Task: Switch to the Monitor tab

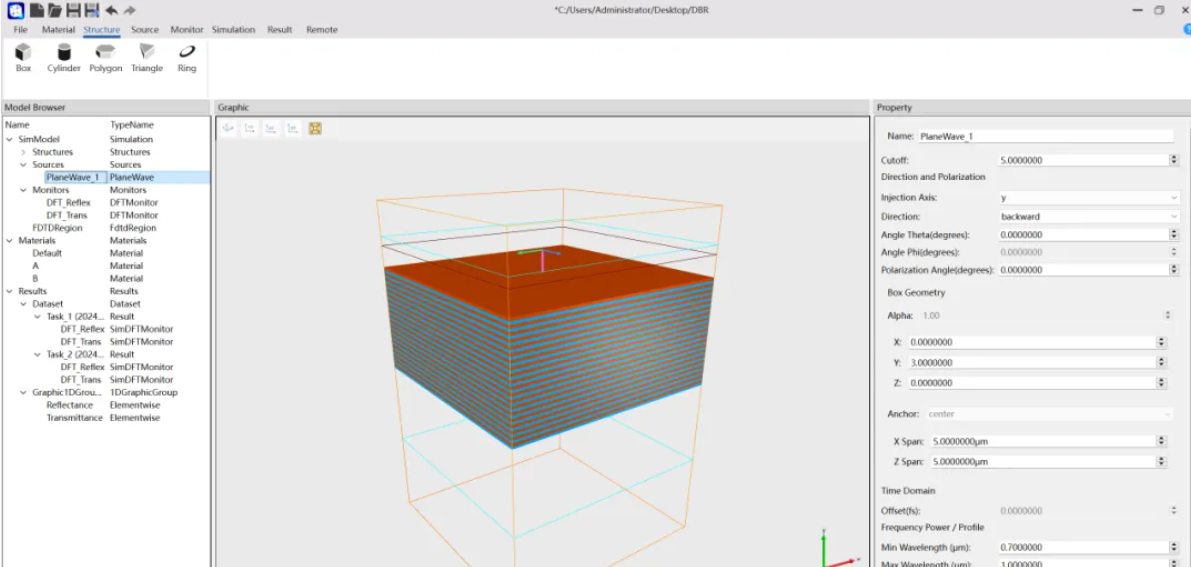Action: coord(187,30)
